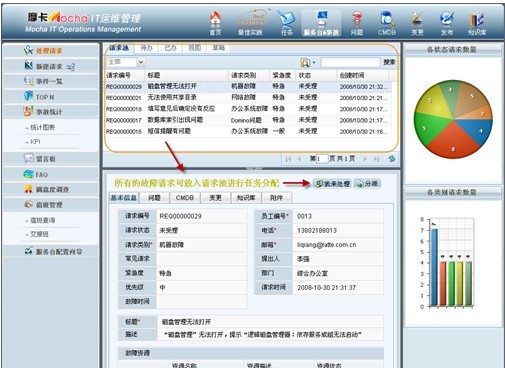
Task: Open the KPI sidebar link
Action: click(35, 142)
